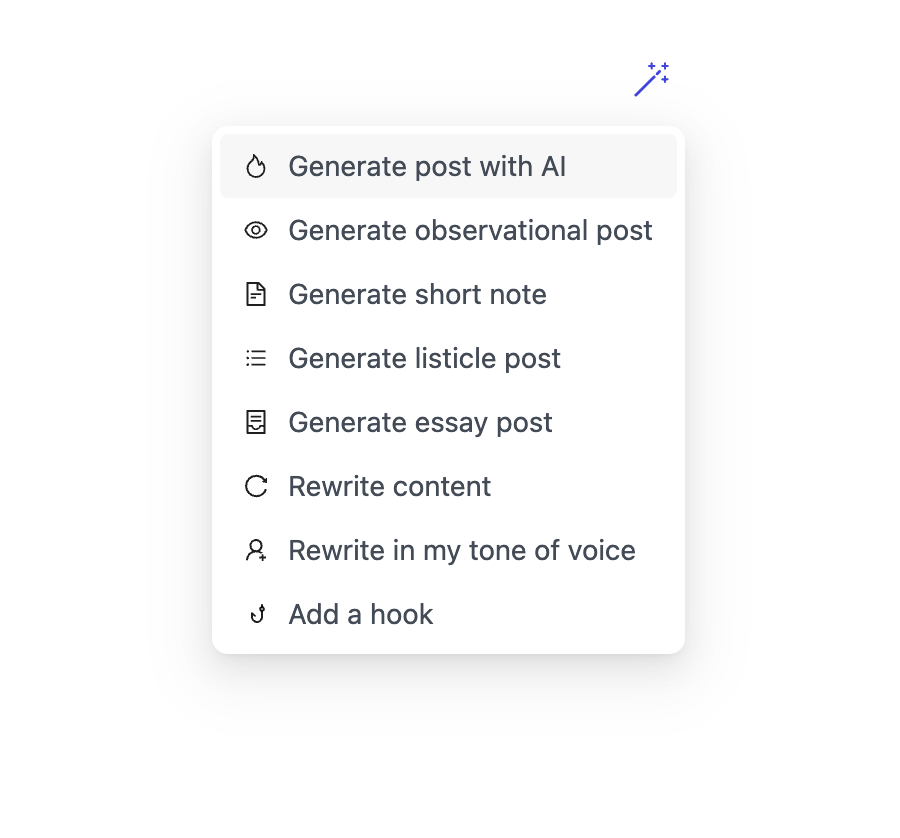Click the hook icon beside Add a hook

point(256,614)
